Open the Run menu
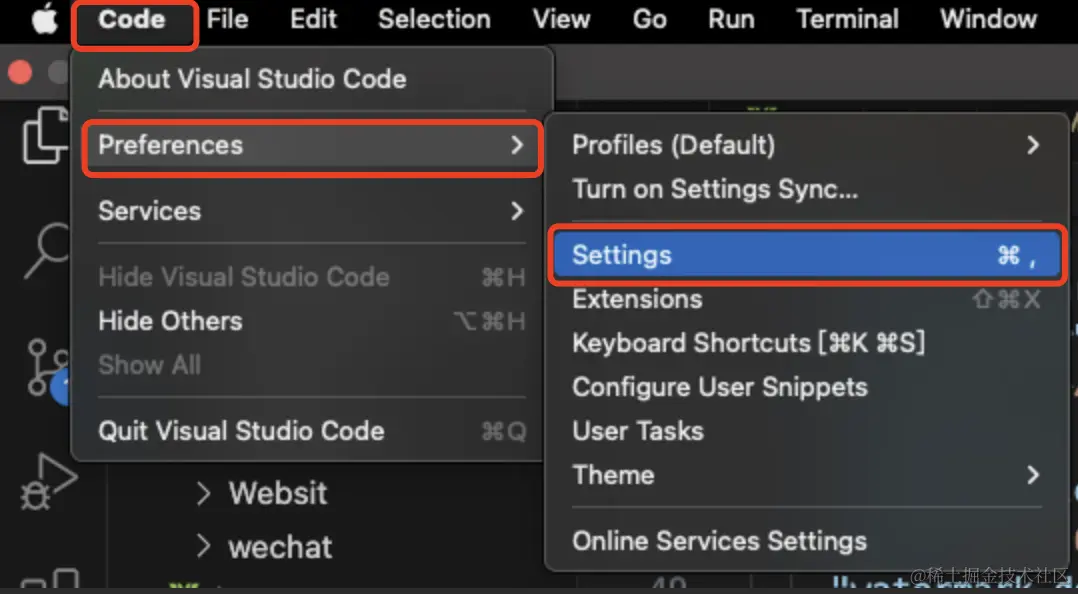 click(x=732, y=19)
